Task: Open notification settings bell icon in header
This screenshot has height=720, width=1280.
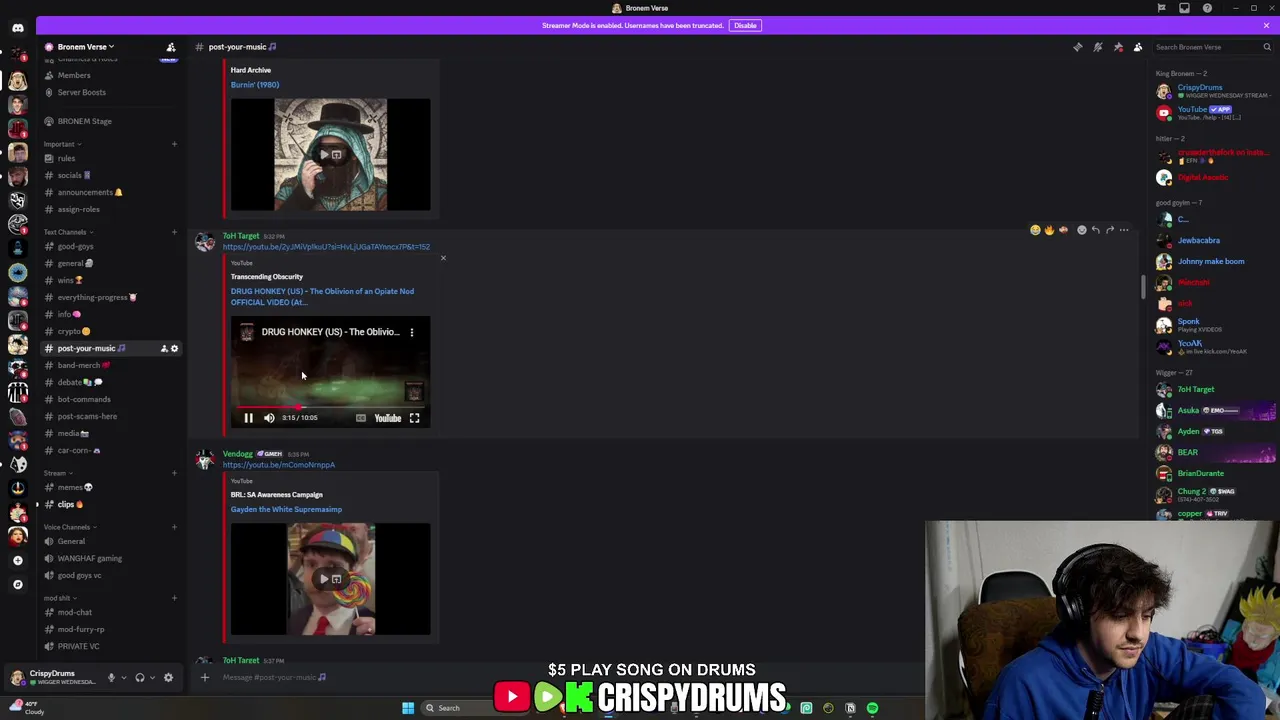Action: 1097,47
